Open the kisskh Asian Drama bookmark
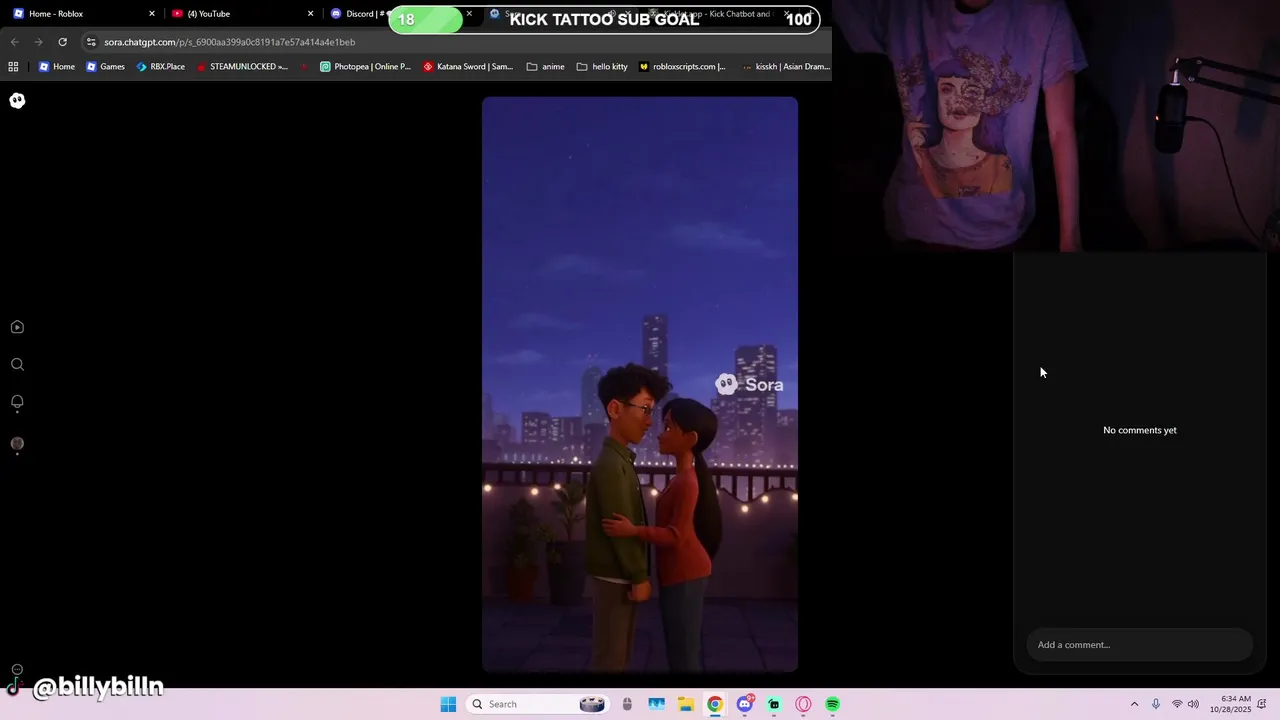The image size is (1280, 720). (785, 67)
